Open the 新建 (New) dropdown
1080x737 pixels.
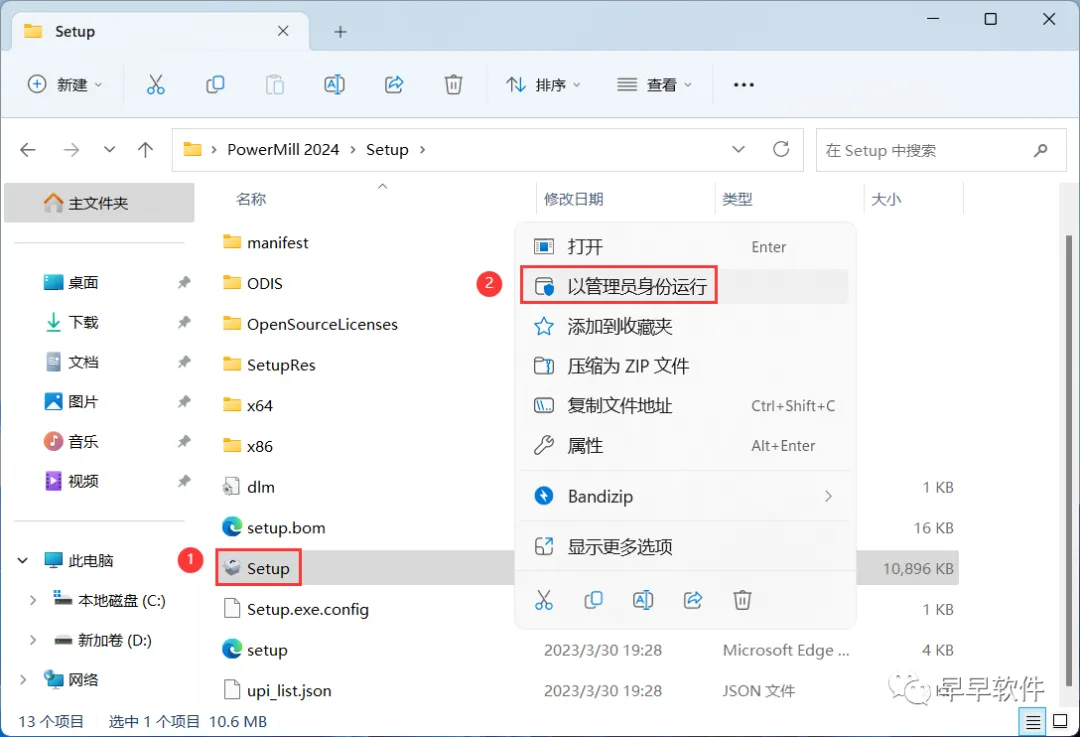click(x=65, y=85)
